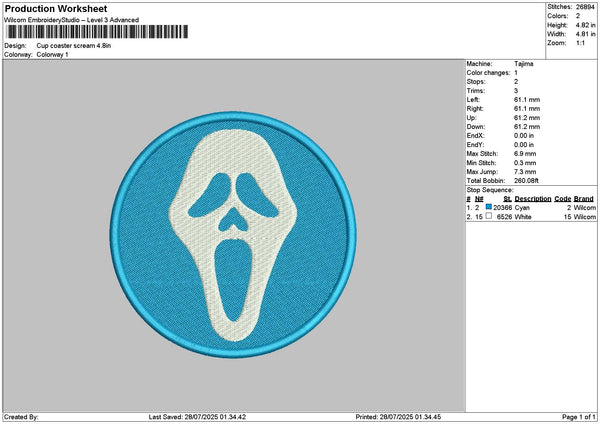Click the Description column header
600x424 pixels.
(532, 198)
